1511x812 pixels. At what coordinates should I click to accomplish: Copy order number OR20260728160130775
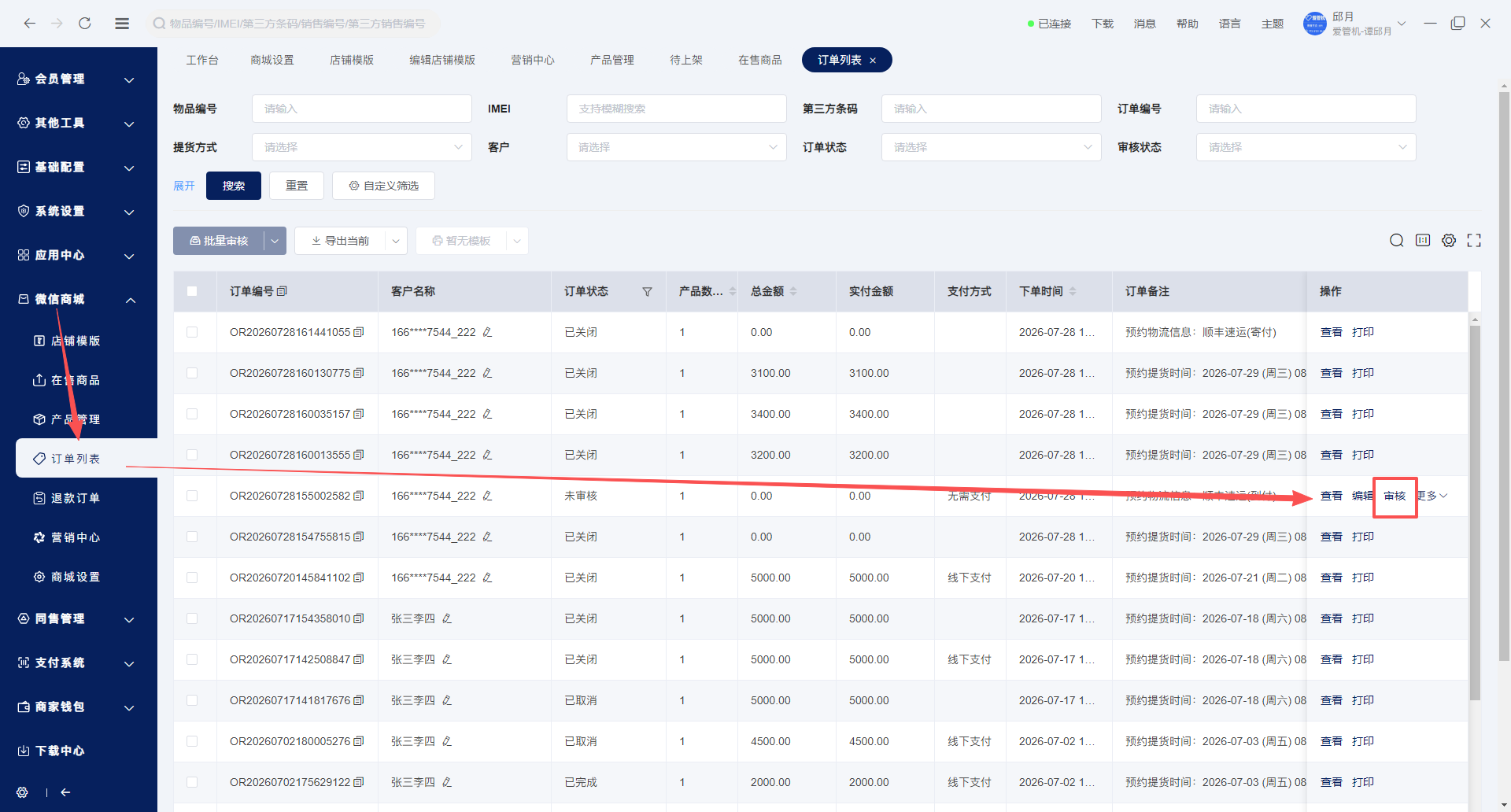[359, 373]
